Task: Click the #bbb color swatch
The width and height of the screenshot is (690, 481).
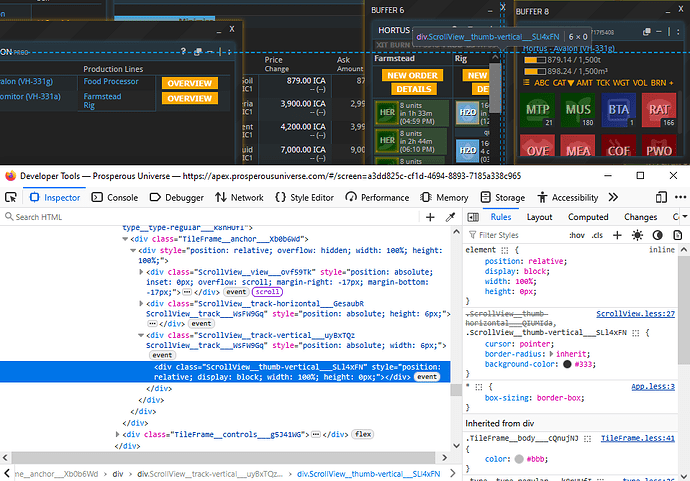Action: click(519, 459)
